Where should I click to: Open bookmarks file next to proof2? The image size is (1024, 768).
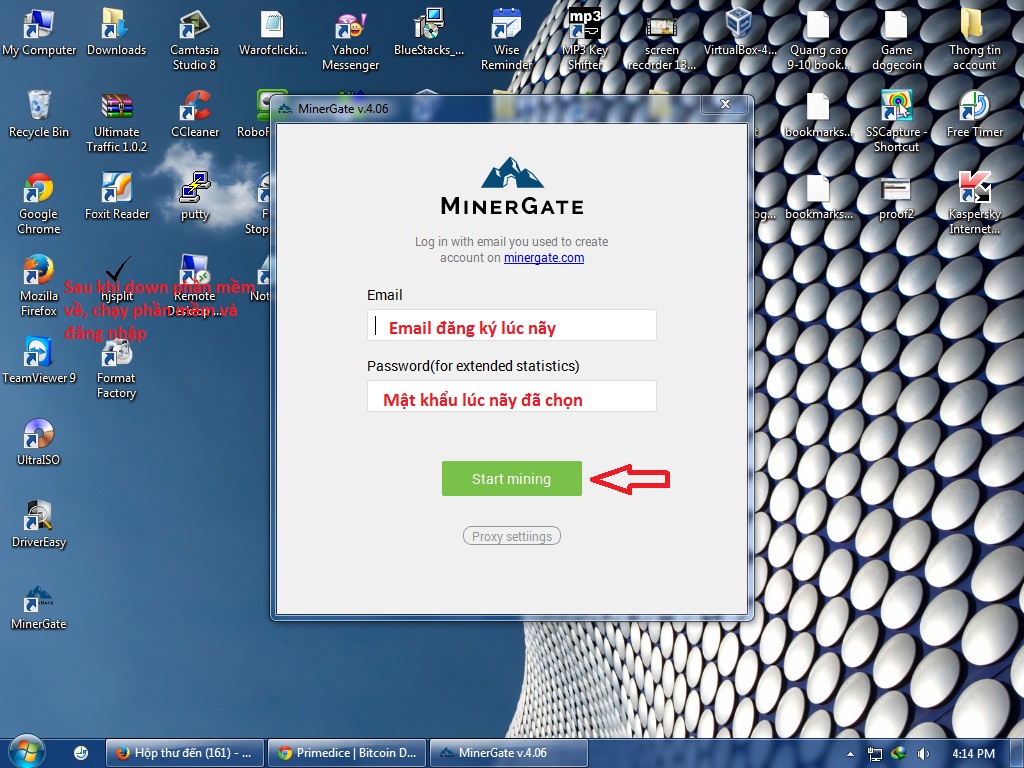pyautogui.click(x=818, y=196)
